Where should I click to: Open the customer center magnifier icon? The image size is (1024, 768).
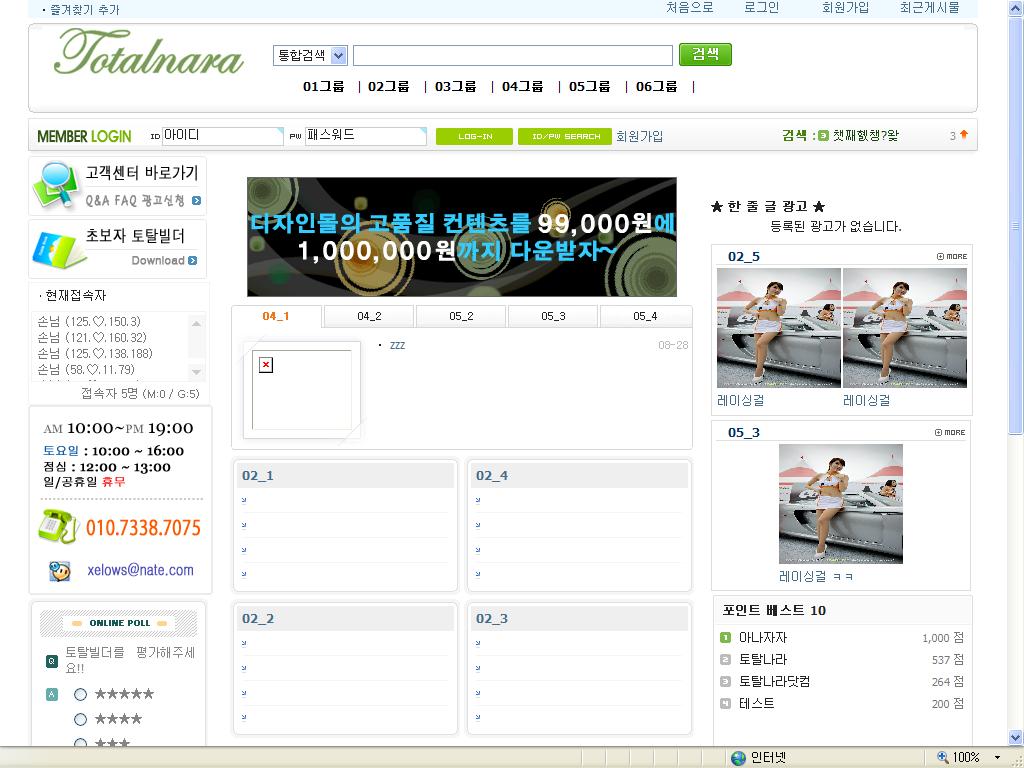tap(56, 185)
